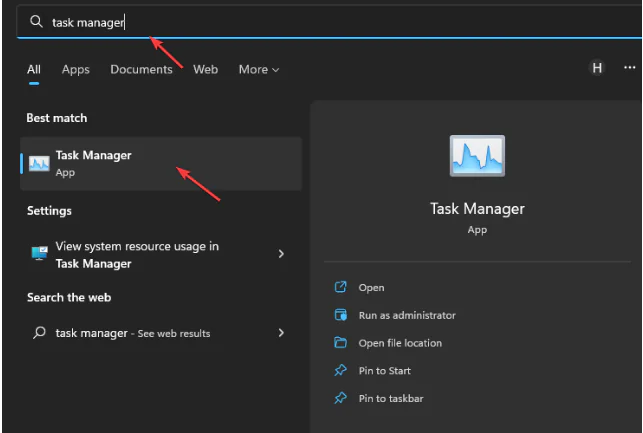Expand the More filter dropdown
This screenshot has height=433, width=643.
(259, 69)
